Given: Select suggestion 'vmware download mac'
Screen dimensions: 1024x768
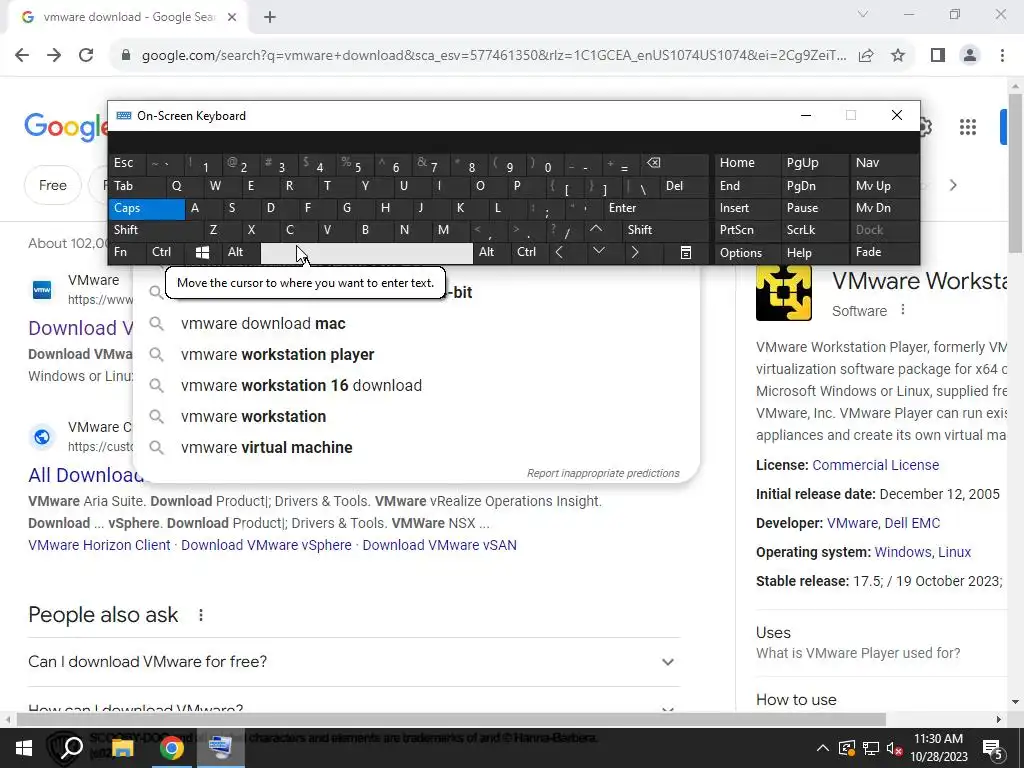Looking at the screenshot, I should click(x=416, y=323).
